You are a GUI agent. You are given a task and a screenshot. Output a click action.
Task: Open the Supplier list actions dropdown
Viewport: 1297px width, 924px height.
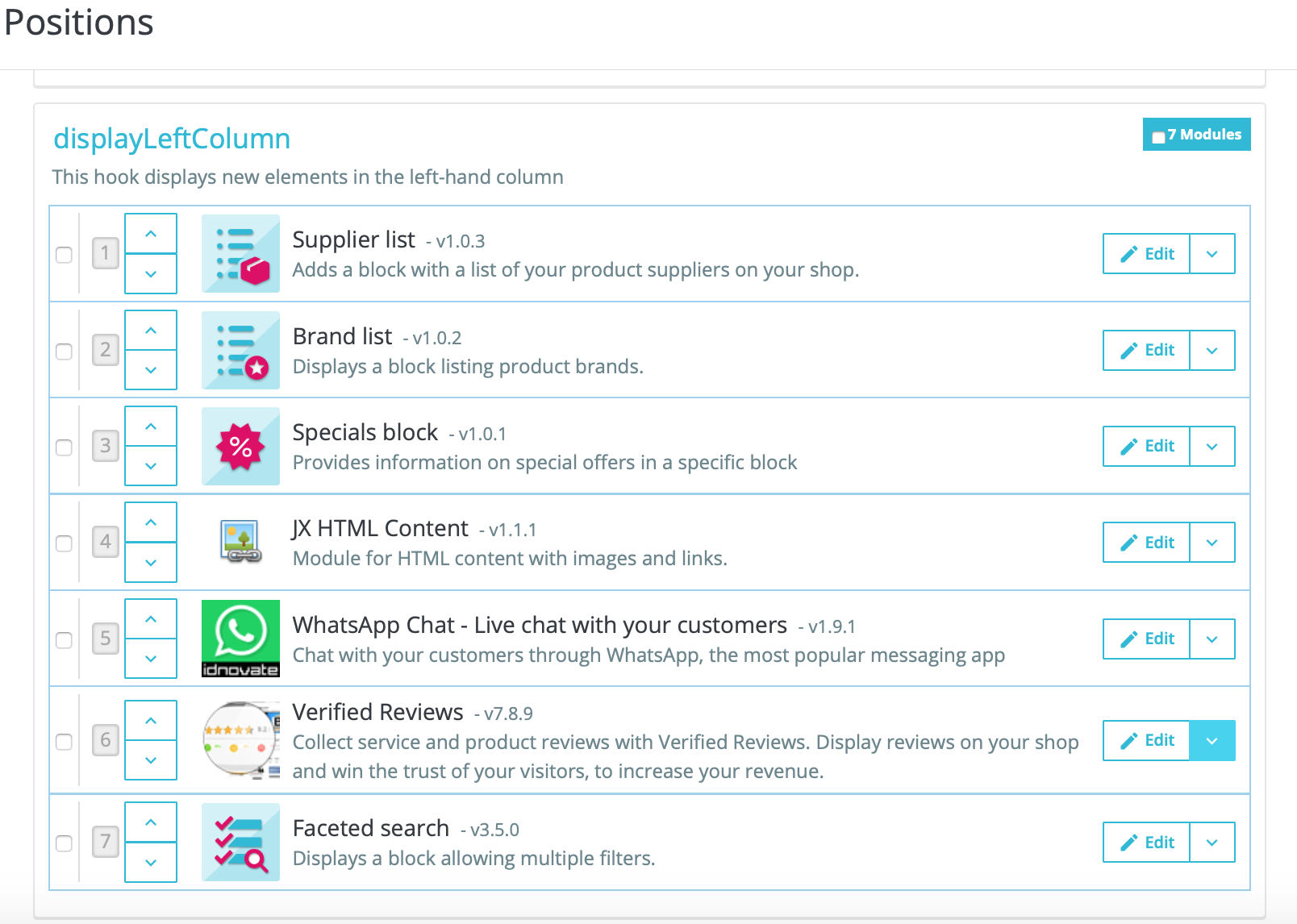(1212, 254)
